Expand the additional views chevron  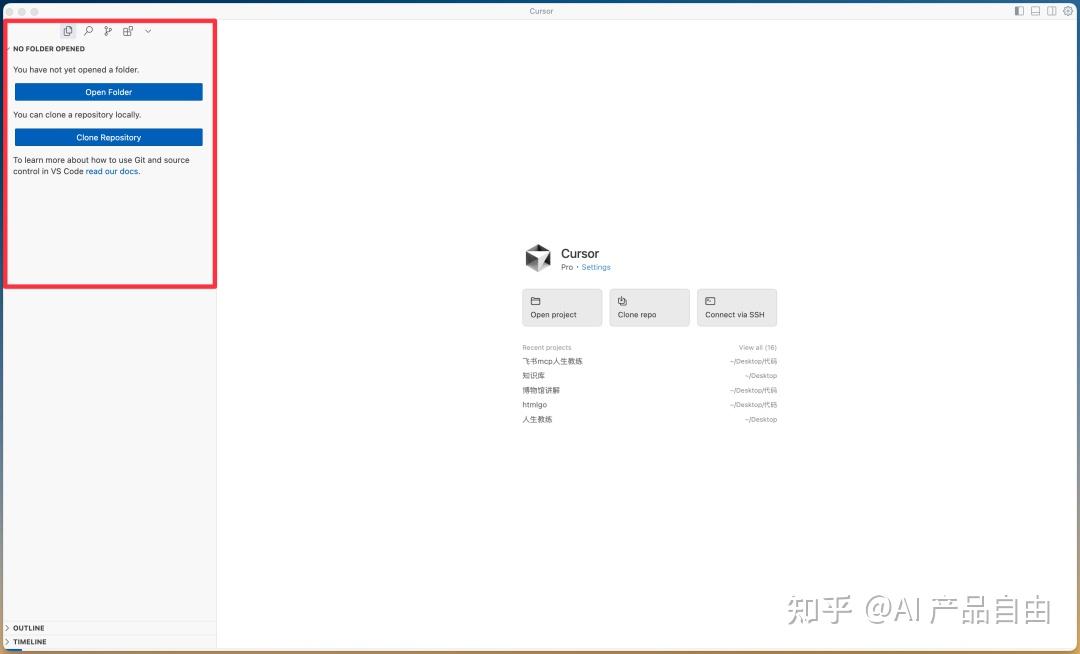pos(148,31)
